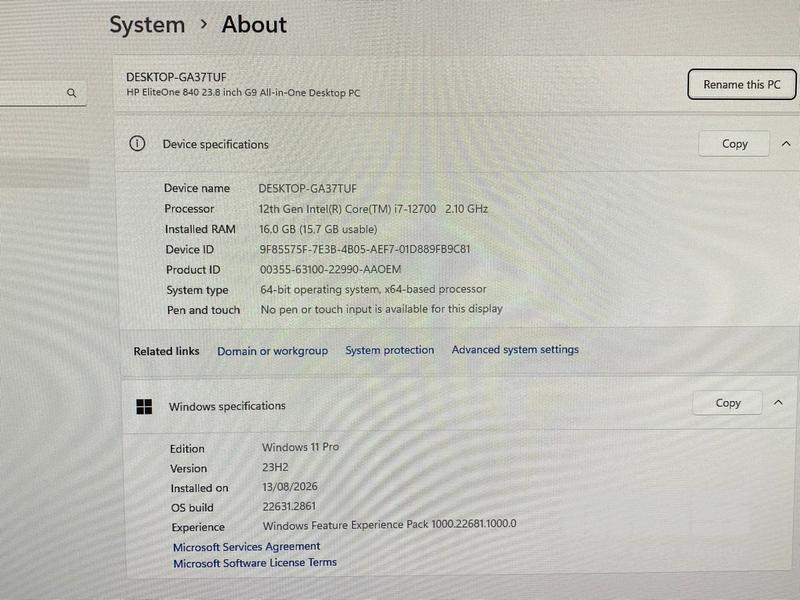Click the Device name label

tap(196, 188)
